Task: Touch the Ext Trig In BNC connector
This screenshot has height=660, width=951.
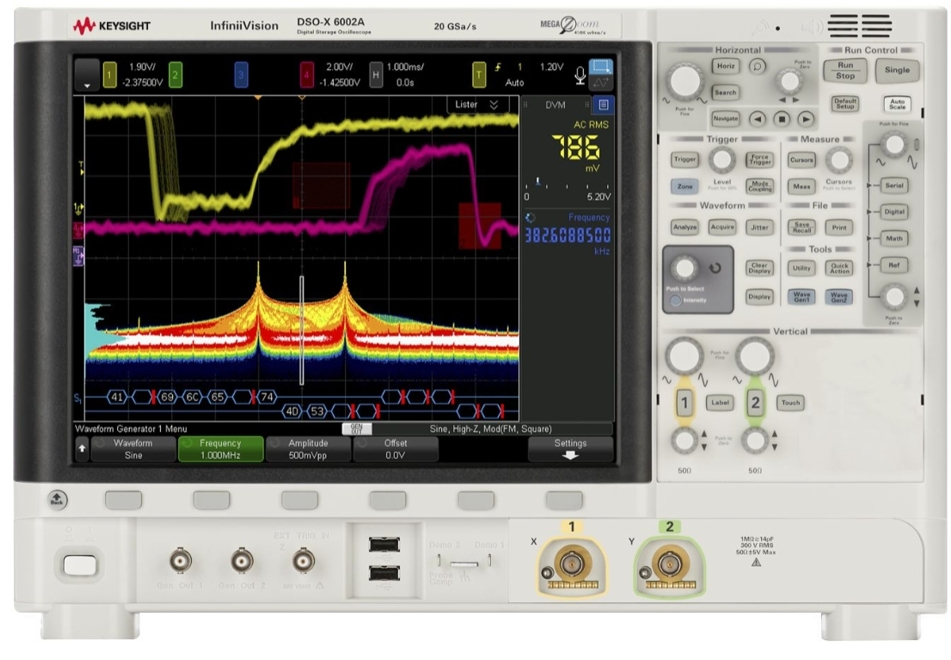Action: coord(303,561)
